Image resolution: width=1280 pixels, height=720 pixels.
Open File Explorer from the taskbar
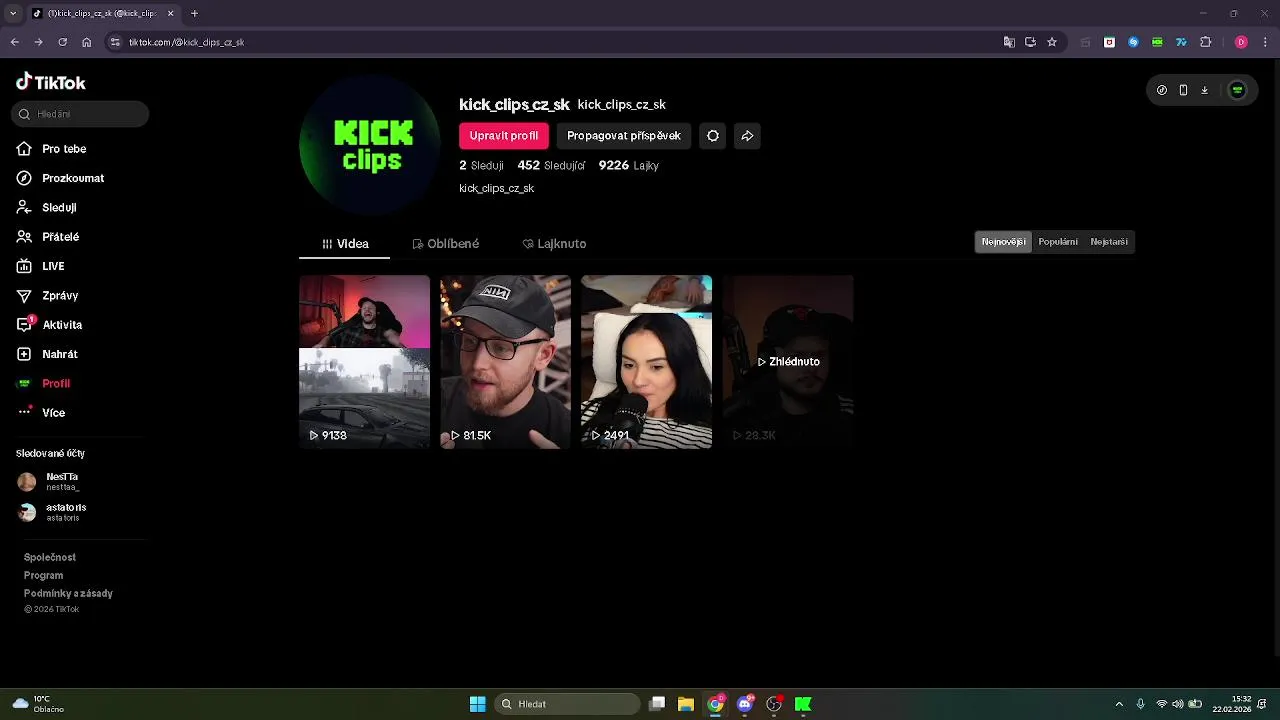pyautogui.click(x=686, y=704)
